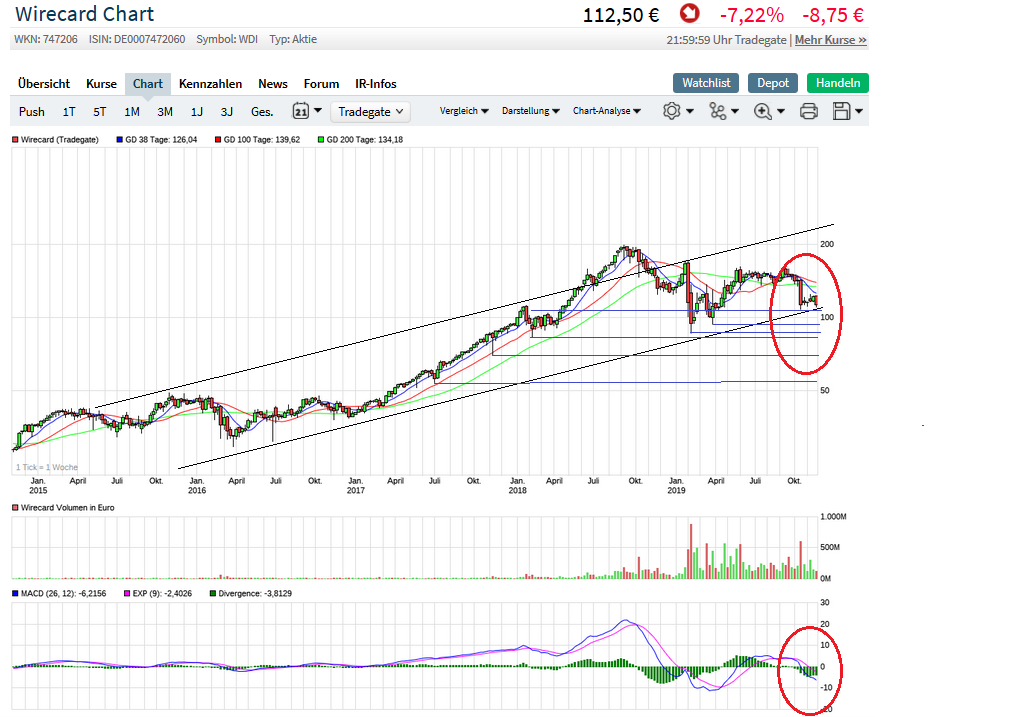Click the -8,75 € change value

(x=833, y=14)
